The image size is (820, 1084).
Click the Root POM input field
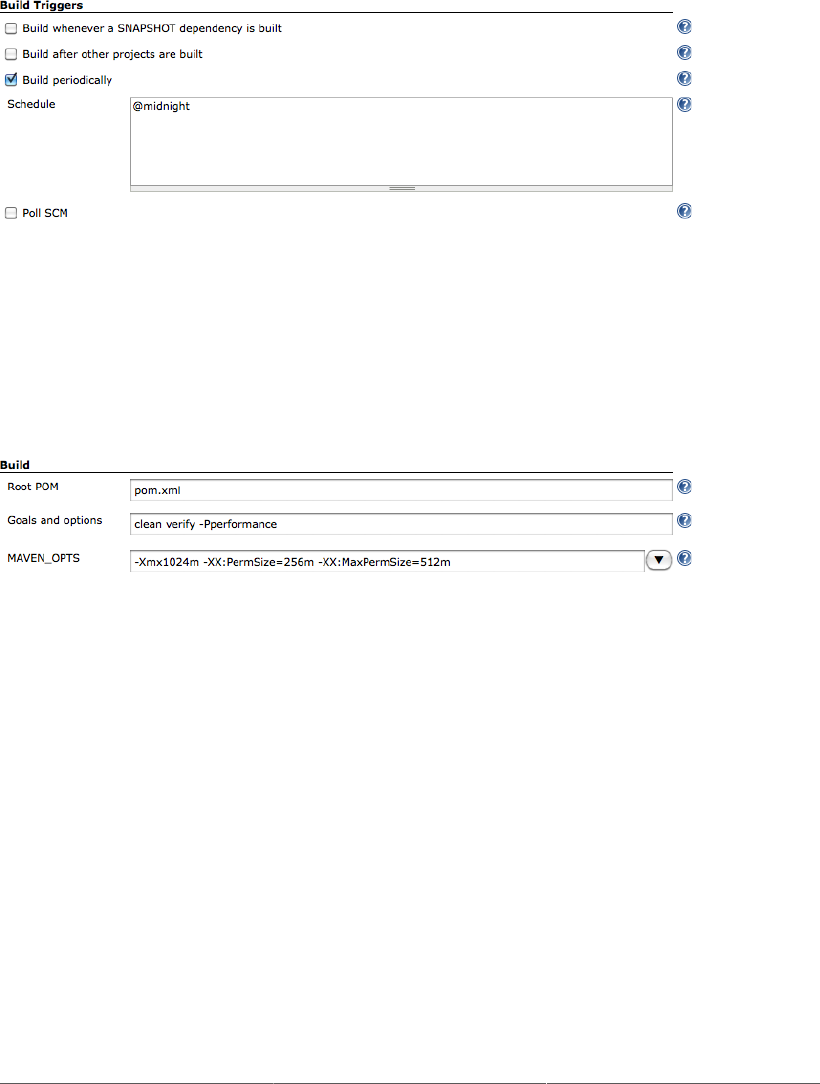401,490
